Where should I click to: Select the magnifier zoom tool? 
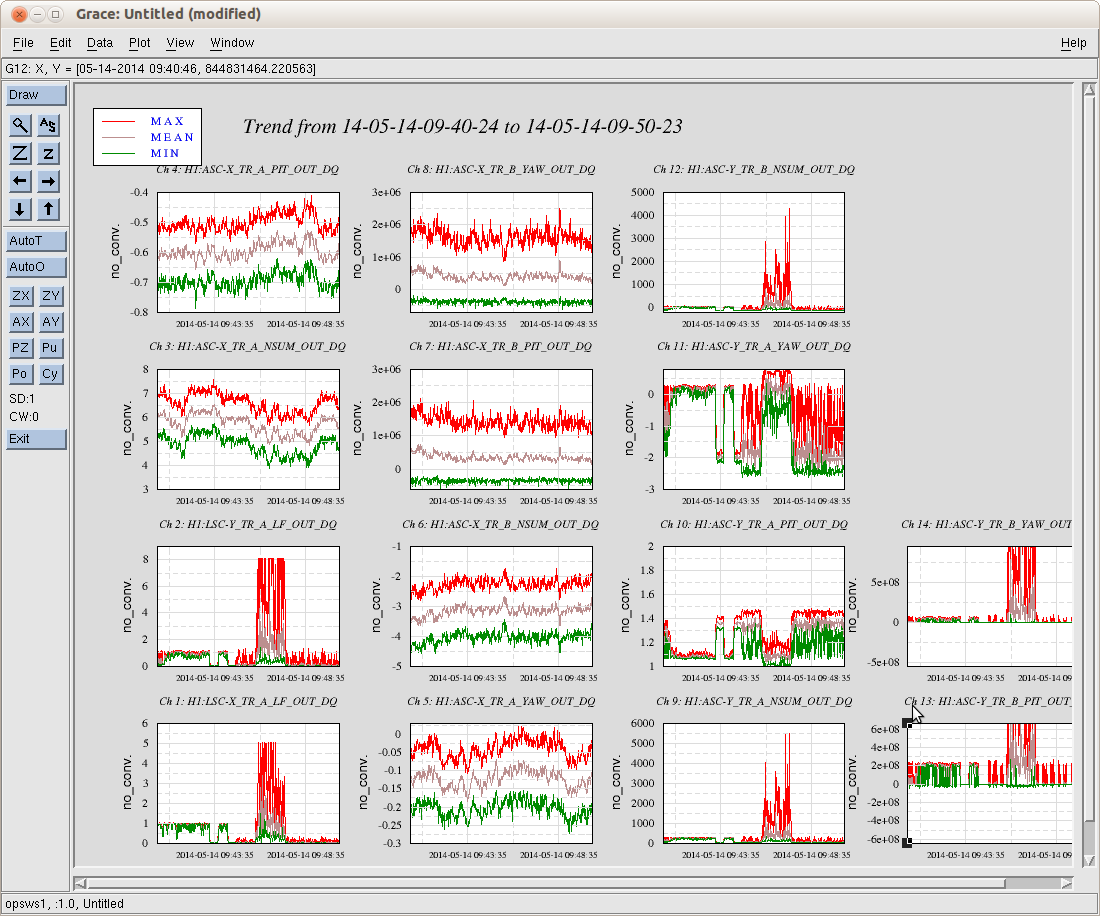point(20,126)
